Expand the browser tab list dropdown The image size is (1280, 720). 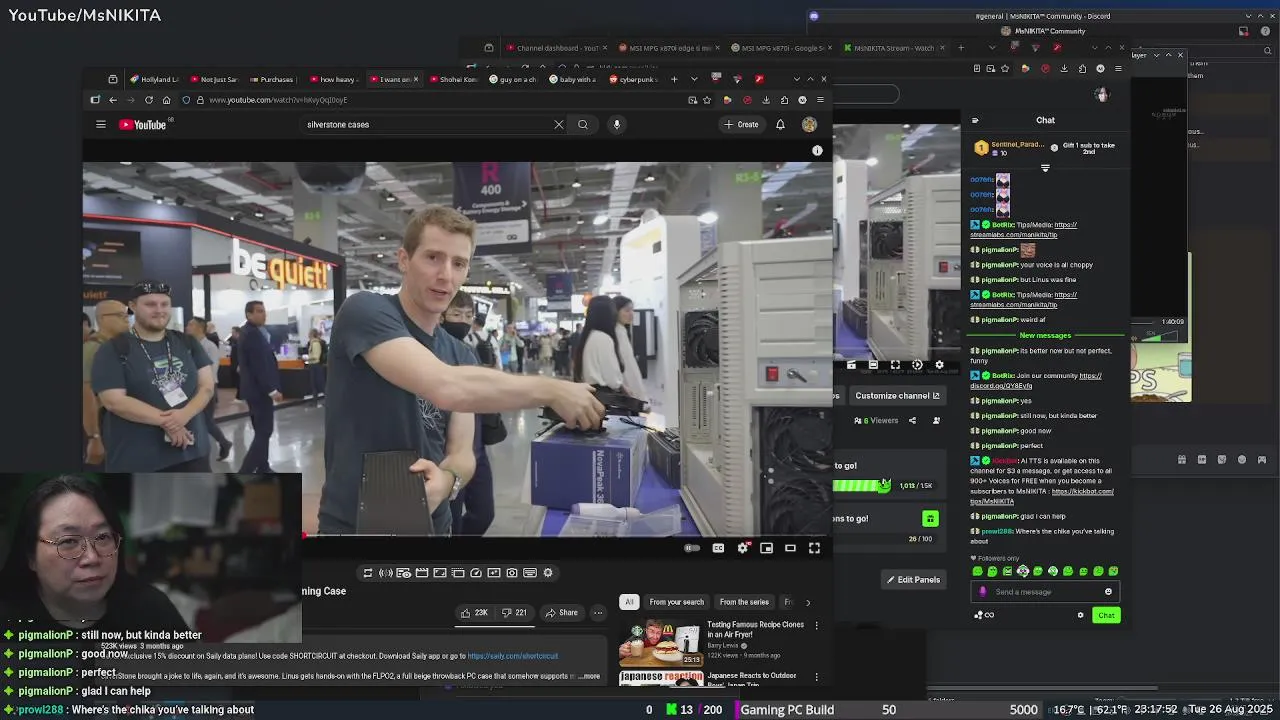pos(694,79)
